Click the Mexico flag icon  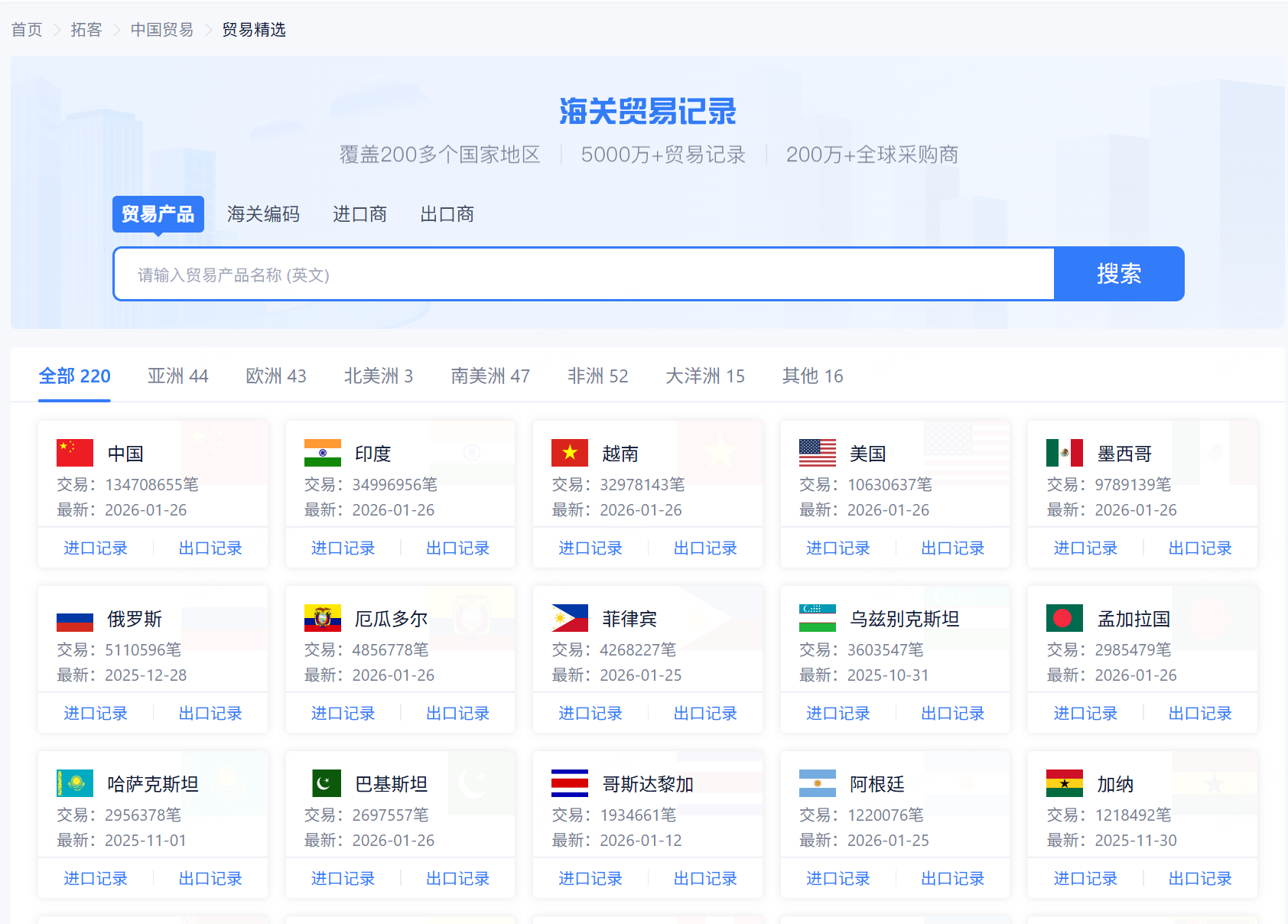(x=1064, y=453)
